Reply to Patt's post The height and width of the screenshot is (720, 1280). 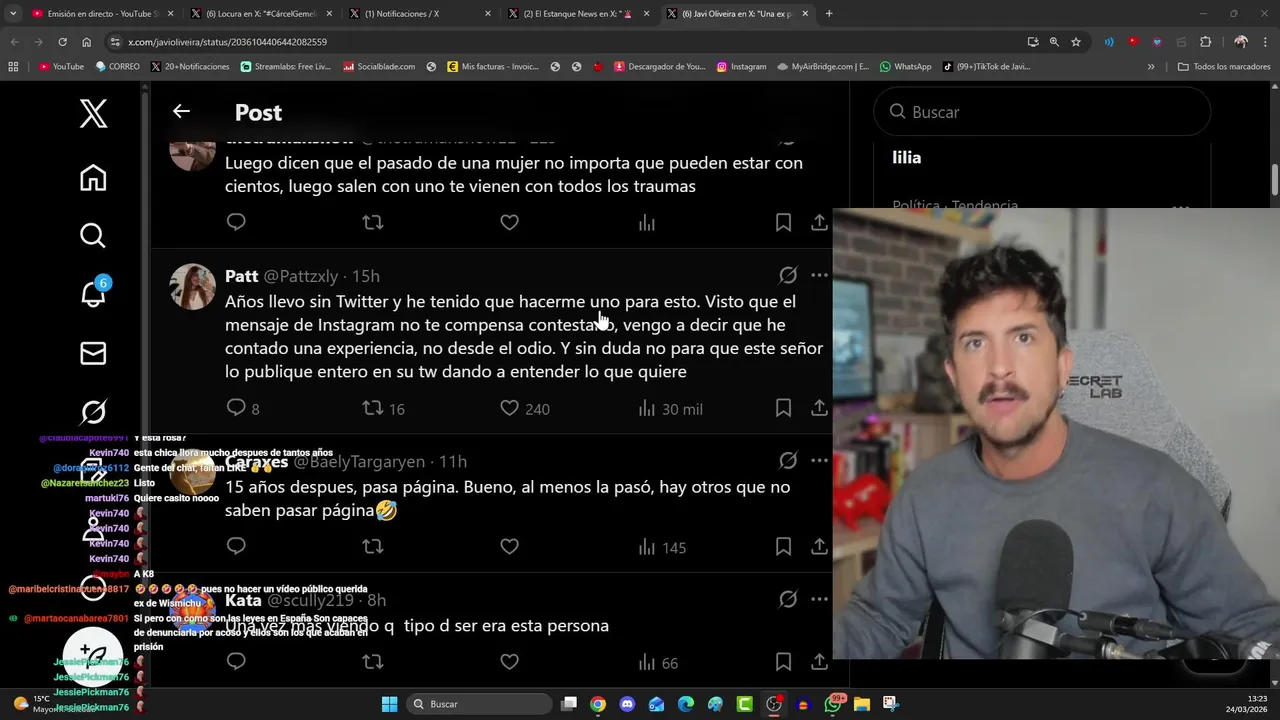tap(236, 408)
